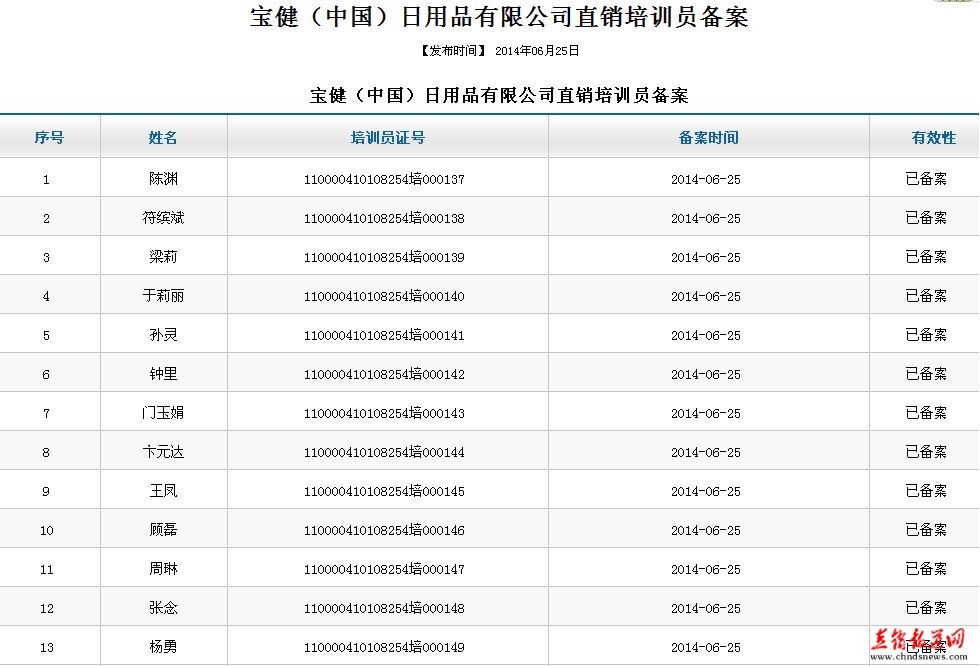Select the name 卞元达

pyautogui.click(x=163, y=452)
